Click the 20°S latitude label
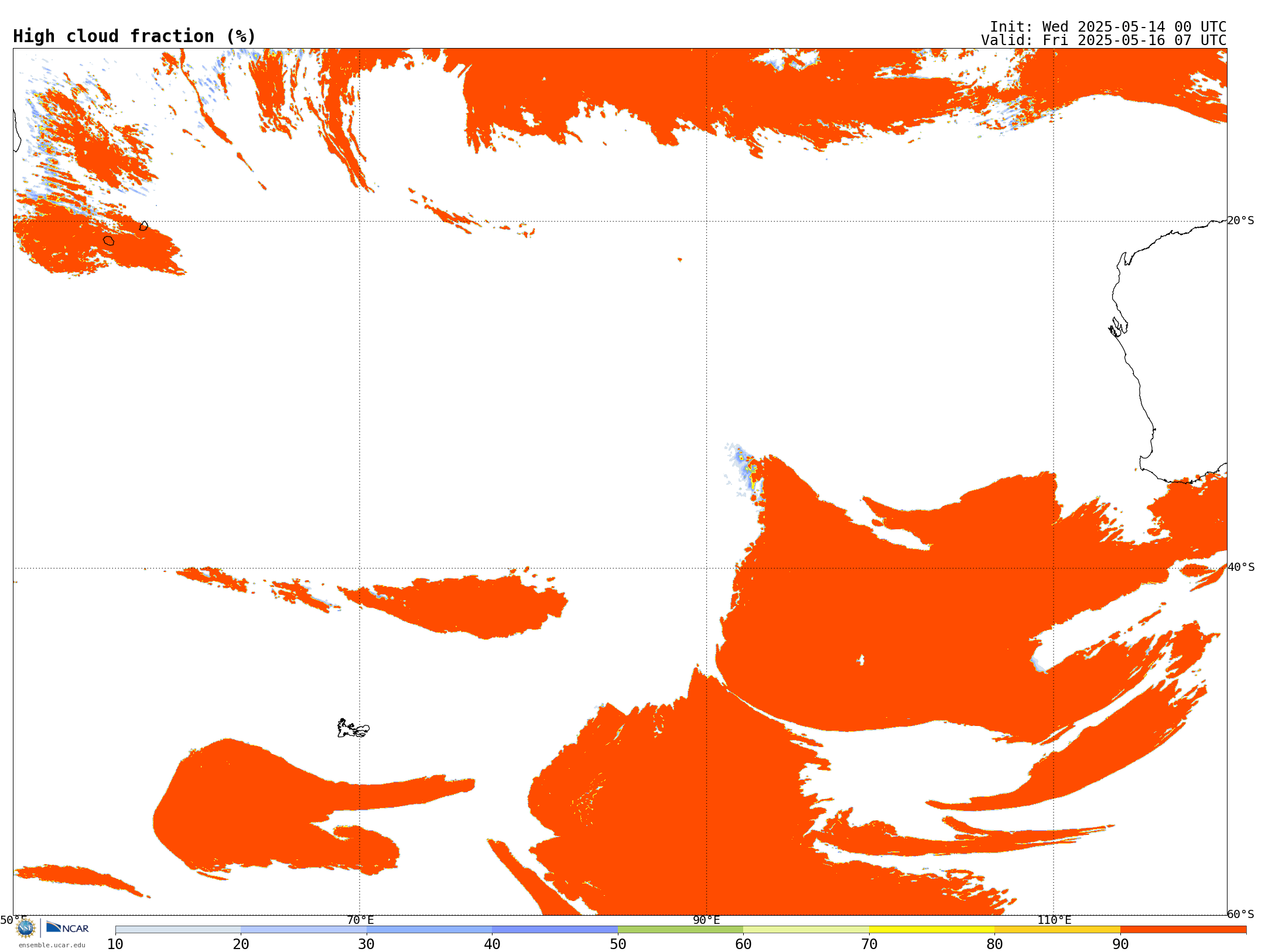The width and height of the screenshot is (1265, 952). point(1241,221)
